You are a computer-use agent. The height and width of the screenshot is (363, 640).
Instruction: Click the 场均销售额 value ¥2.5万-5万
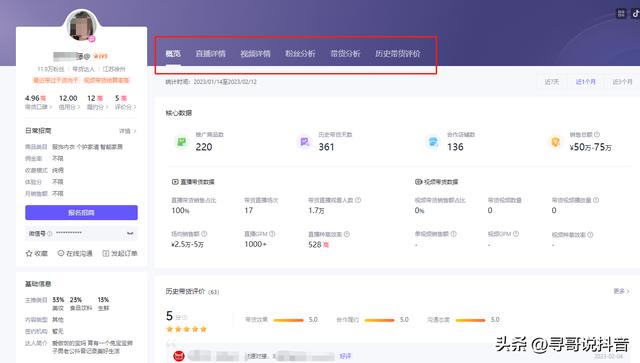[x=187, y=244]
